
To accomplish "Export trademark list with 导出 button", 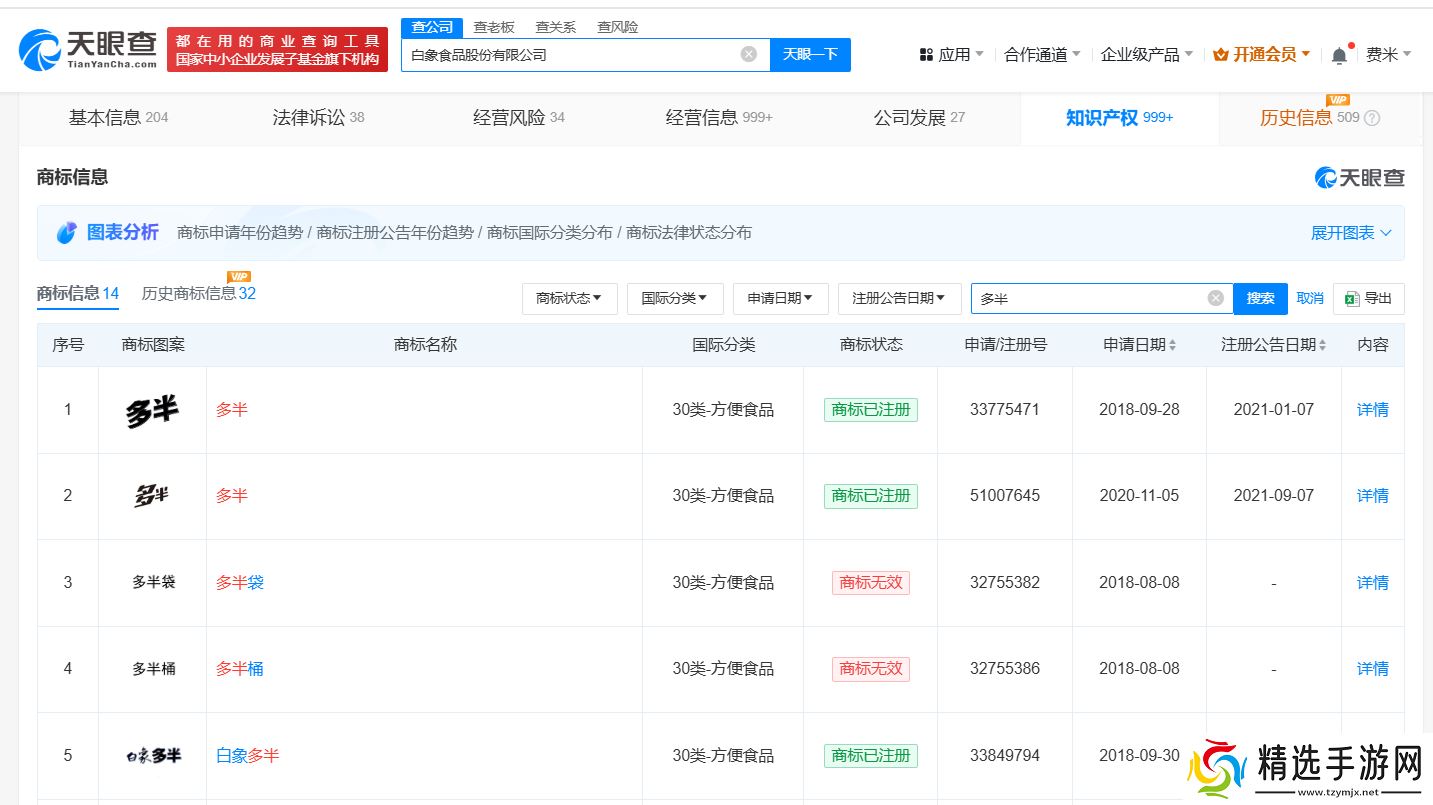I will (1368, 298).
